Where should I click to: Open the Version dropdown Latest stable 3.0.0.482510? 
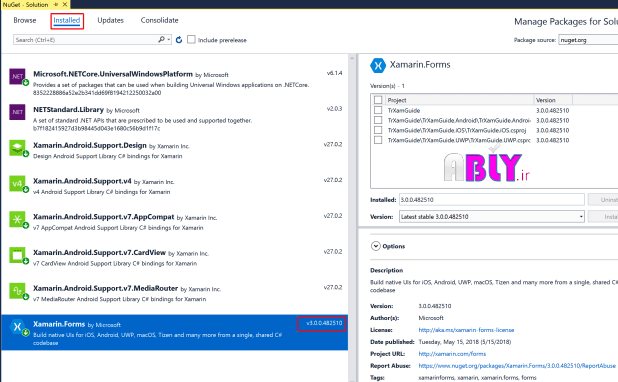(491, 216)
